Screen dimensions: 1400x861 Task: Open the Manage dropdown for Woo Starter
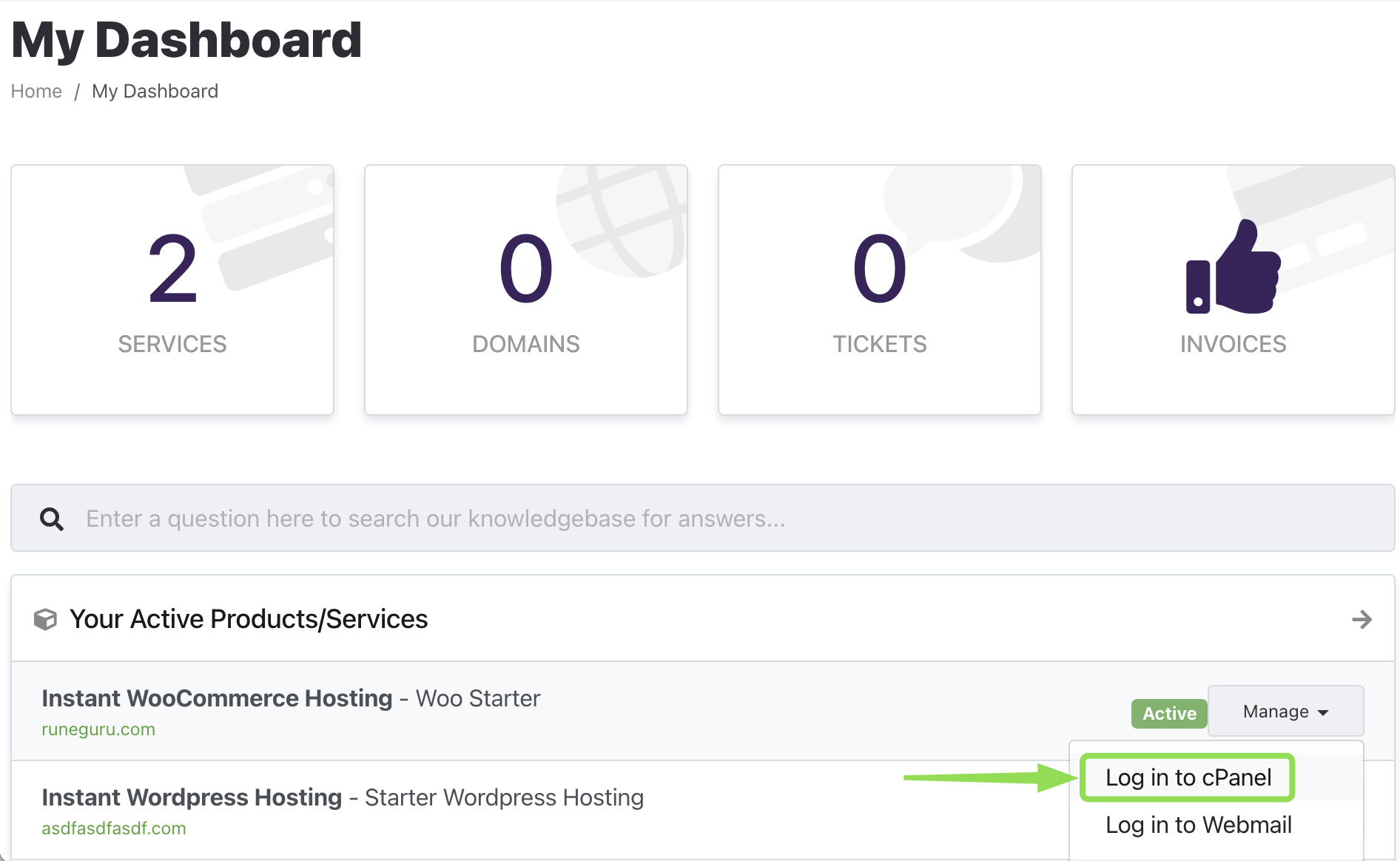click(1285, 712)
